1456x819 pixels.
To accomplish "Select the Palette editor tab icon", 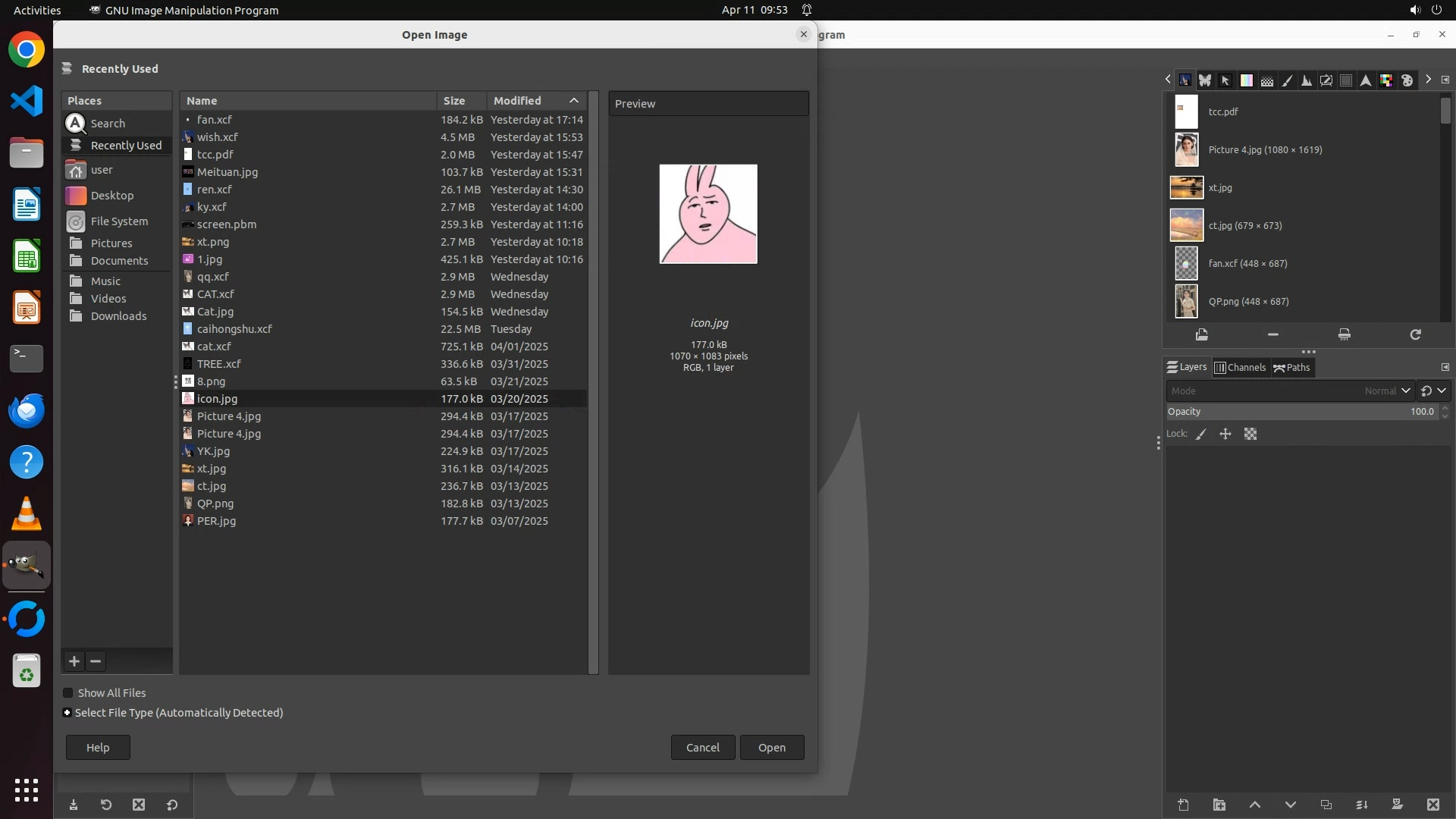I will (1407, 80).
